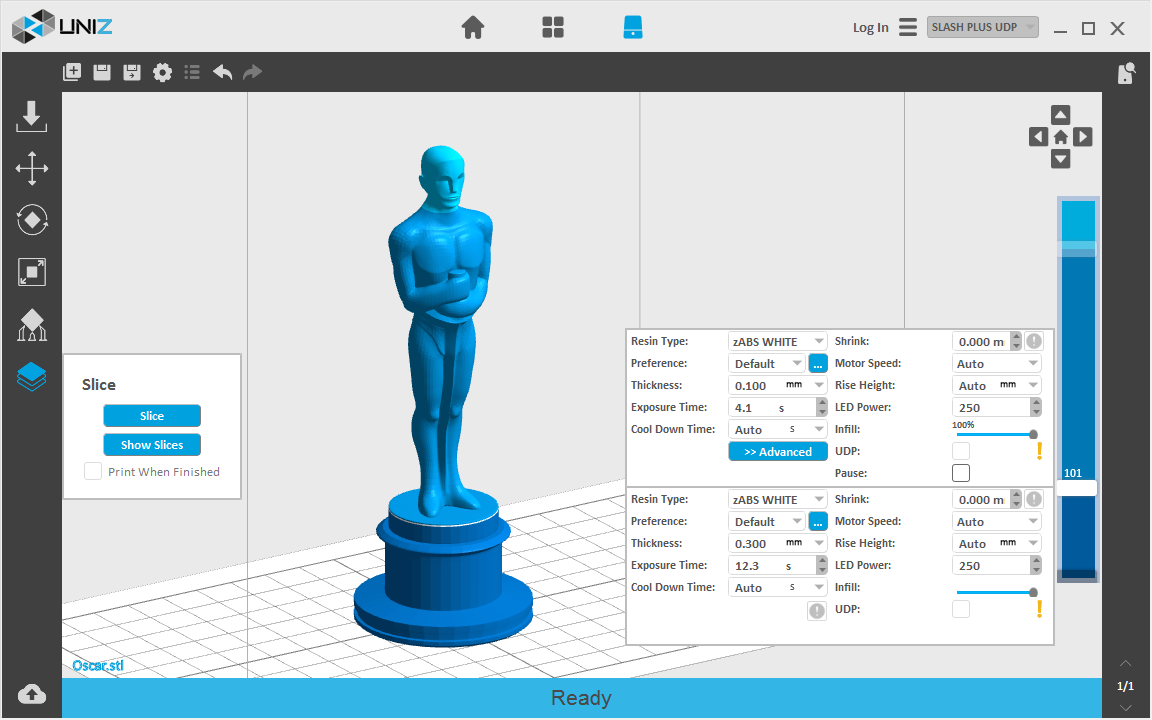Reset camera to home view
This screenshot has width=1152, height=720.
coord(1060,137)
